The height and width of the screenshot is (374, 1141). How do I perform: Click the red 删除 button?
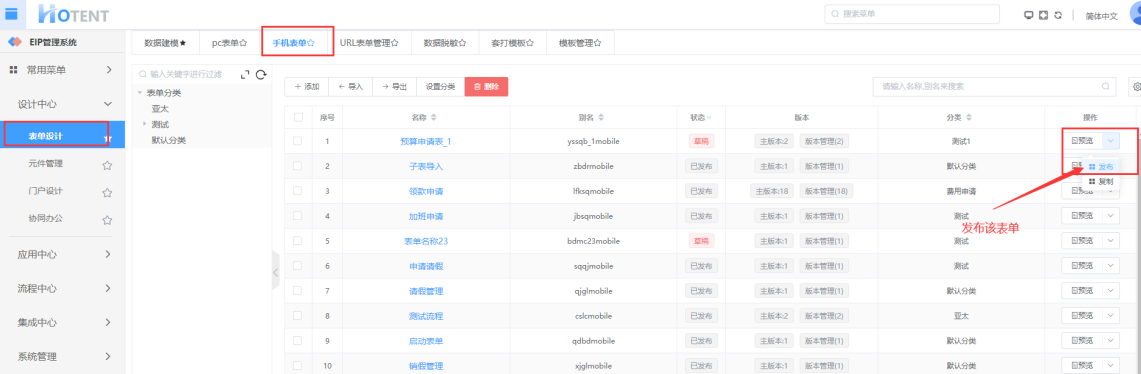pos(486,87)
